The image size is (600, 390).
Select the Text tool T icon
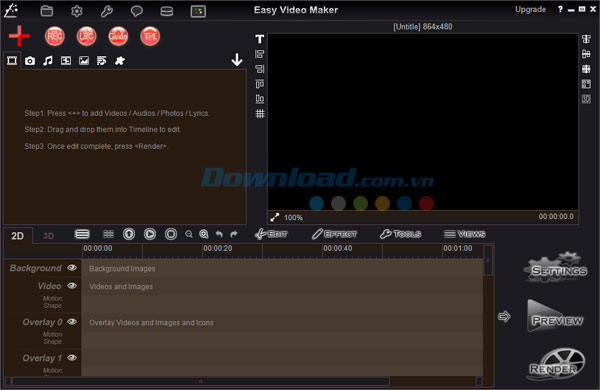[x=260, y=39]
